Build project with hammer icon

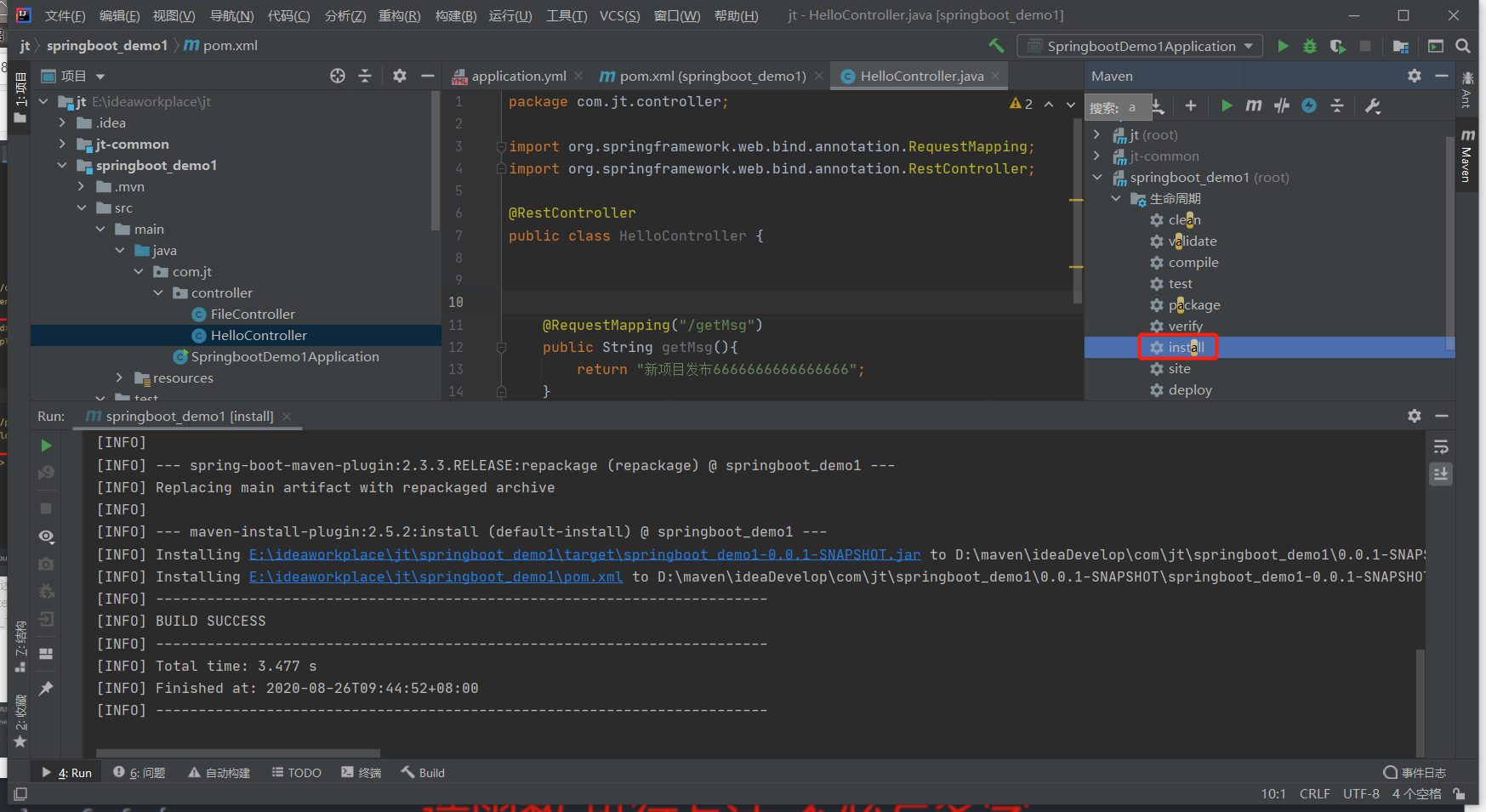[x=996, y=46]
